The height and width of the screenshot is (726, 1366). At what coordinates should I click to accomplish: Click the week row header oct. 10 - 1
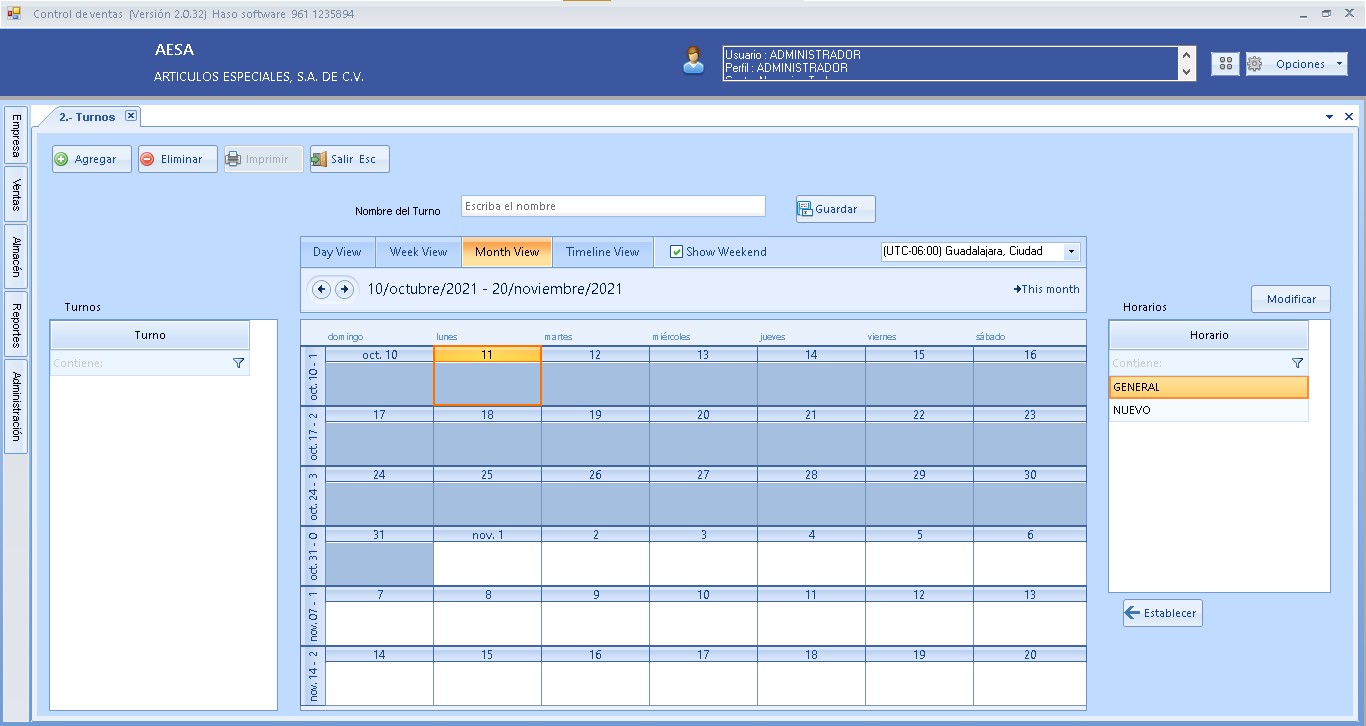(313, 376)
